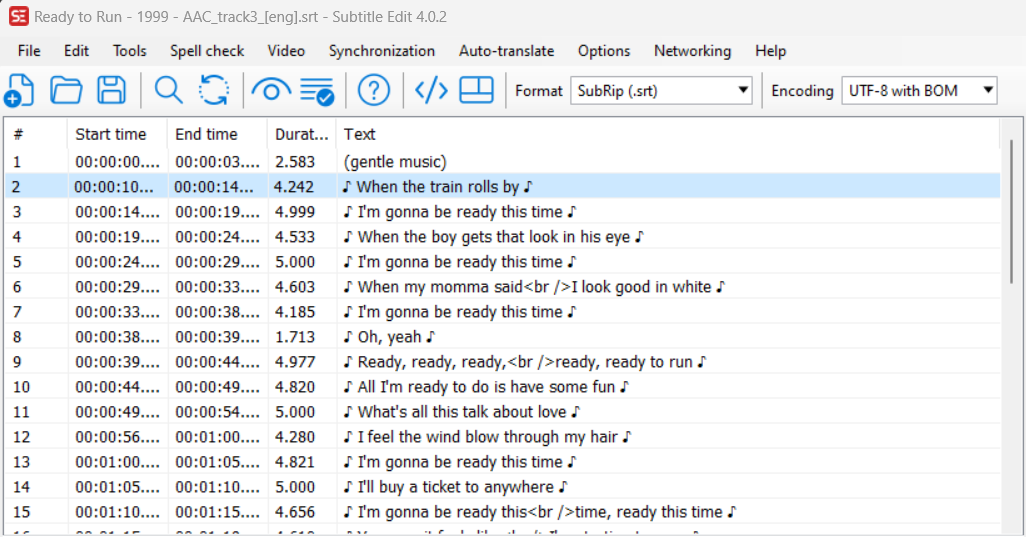
Task: Open the Format dropdown showing SubRip (.srt)
Action: (662, 91)
